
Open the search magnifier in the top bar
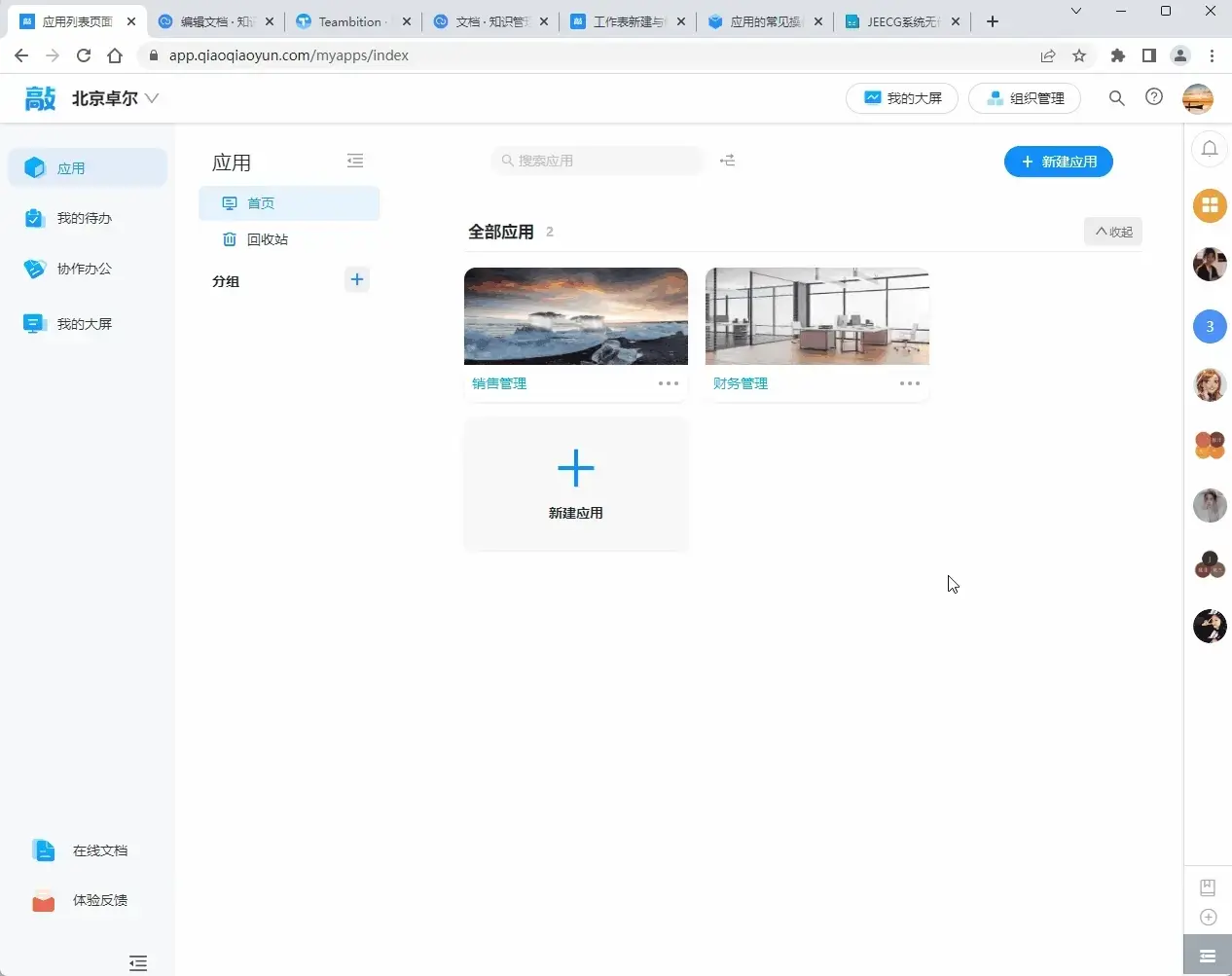pos(1116,97)
